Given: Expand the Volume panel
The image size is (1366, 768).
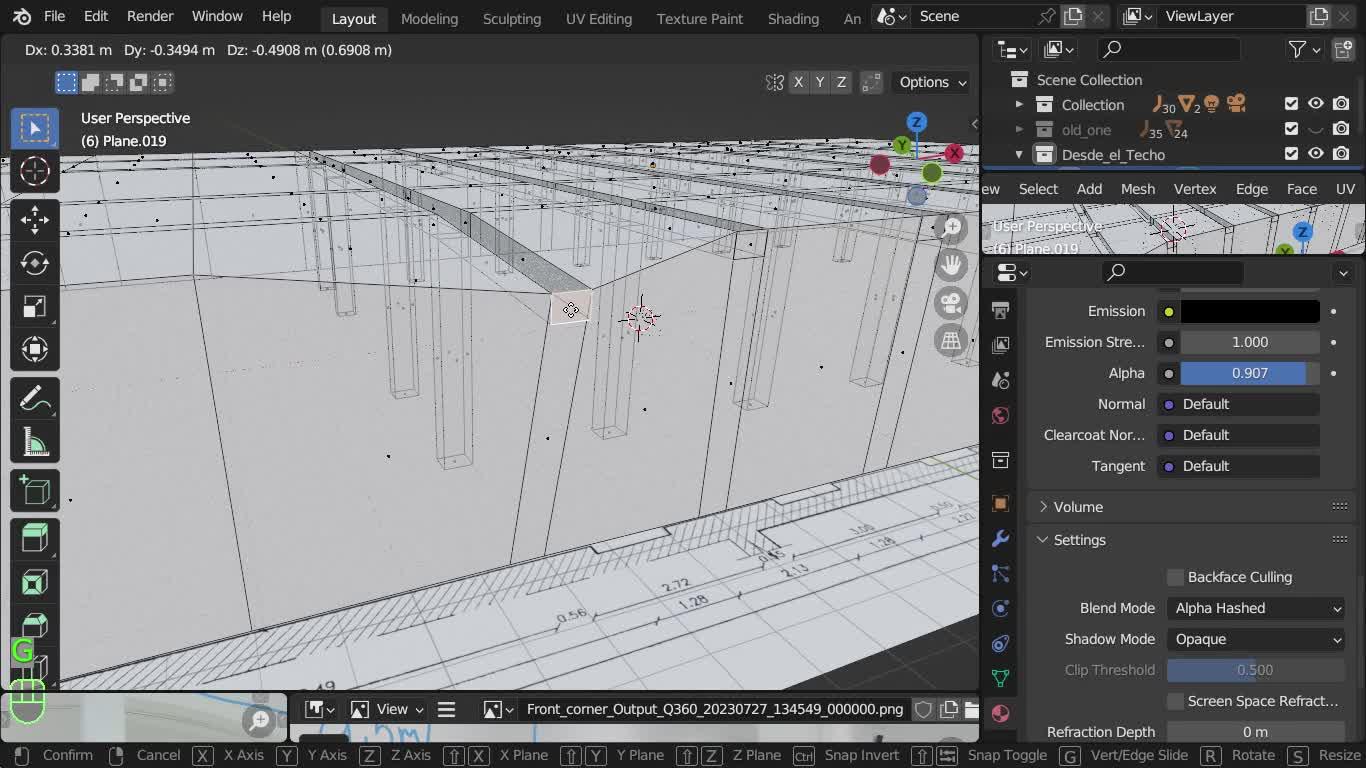Looking at the screenshot, I should click(1078, 507).
